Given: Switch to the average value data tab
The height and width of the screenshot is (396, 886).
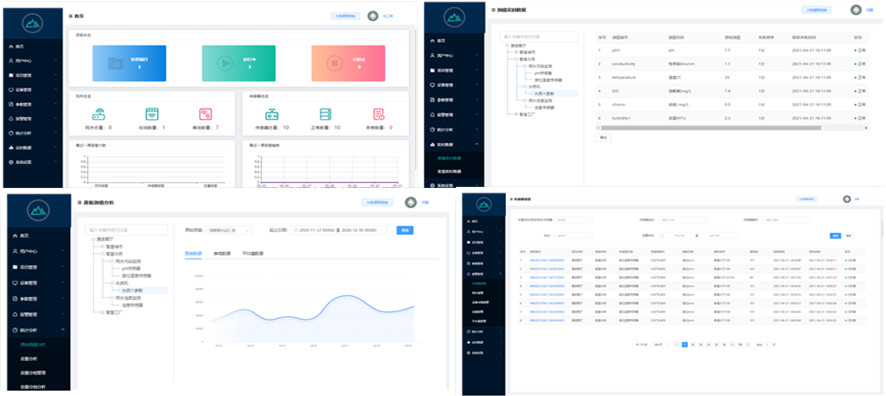Looking at the screenshot, I should [253, 254].
